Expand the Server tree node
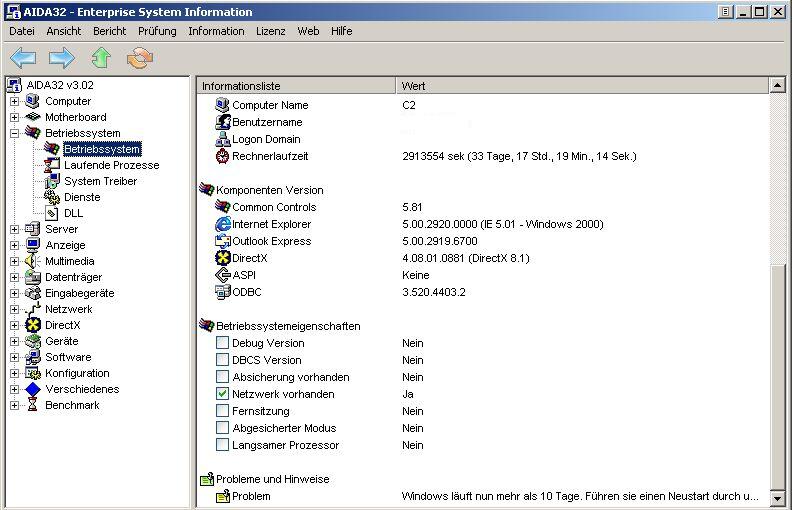 coord(14,229)
